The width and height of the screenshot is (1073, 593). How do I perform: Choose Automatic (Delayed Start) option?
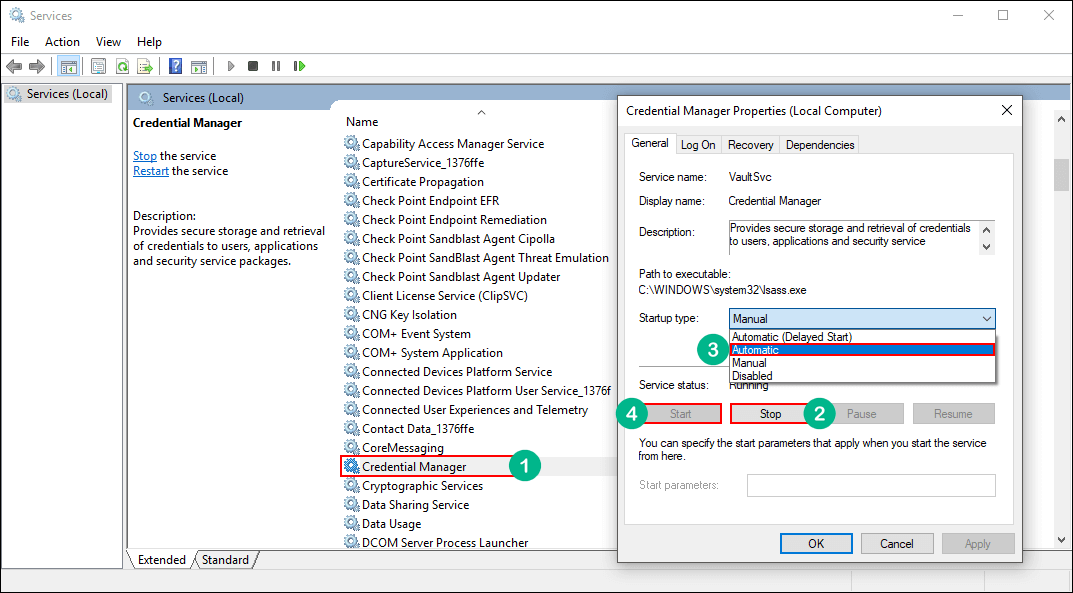(862, 337)
